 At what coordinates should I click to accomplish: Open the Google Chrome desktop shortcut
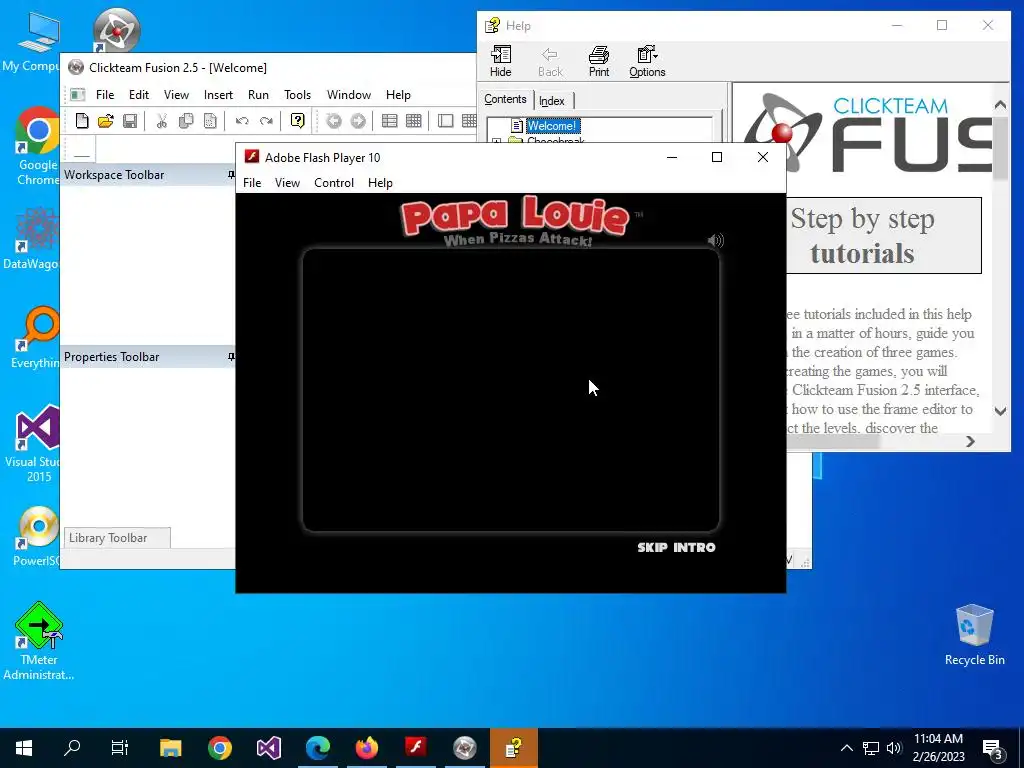point(38,146)
